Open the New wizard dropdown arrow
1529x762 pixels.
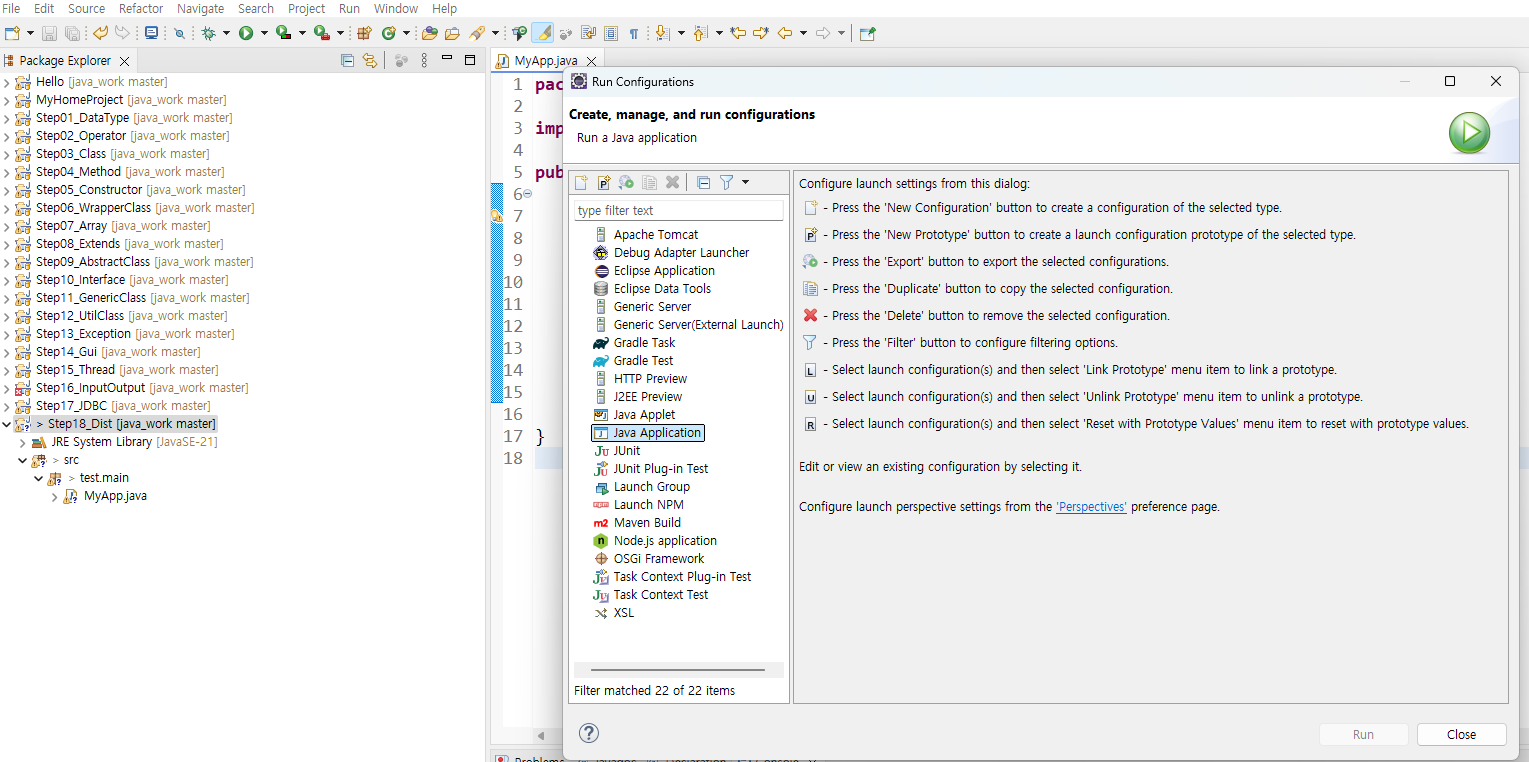point(30,33)
